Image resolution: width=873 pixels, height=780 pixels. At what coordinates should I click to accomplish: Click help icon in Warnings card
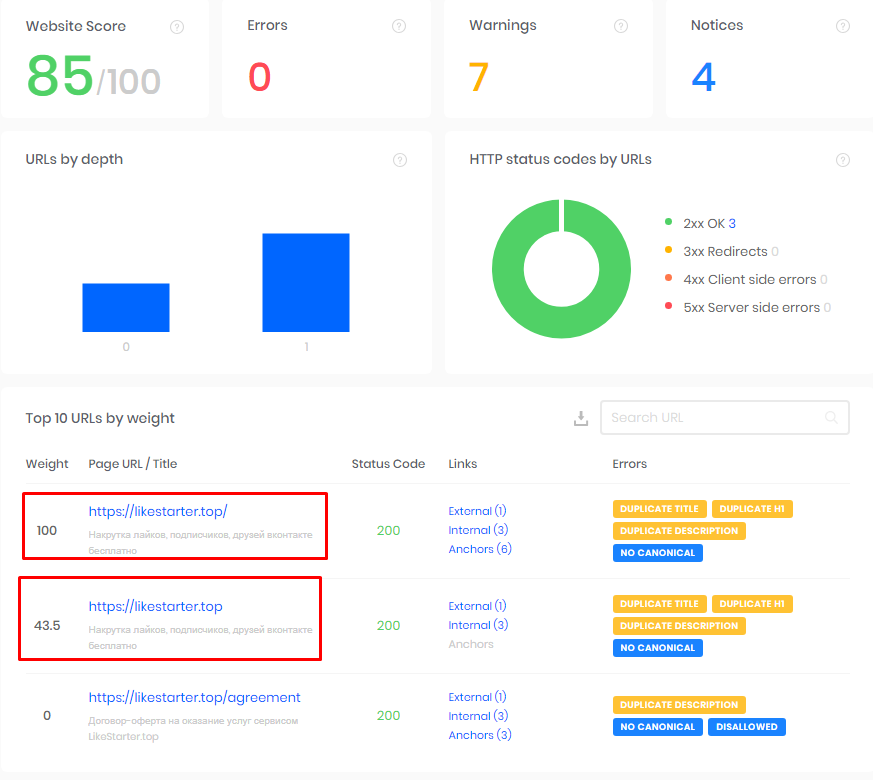pyautogui.click(x=621, y=27)
